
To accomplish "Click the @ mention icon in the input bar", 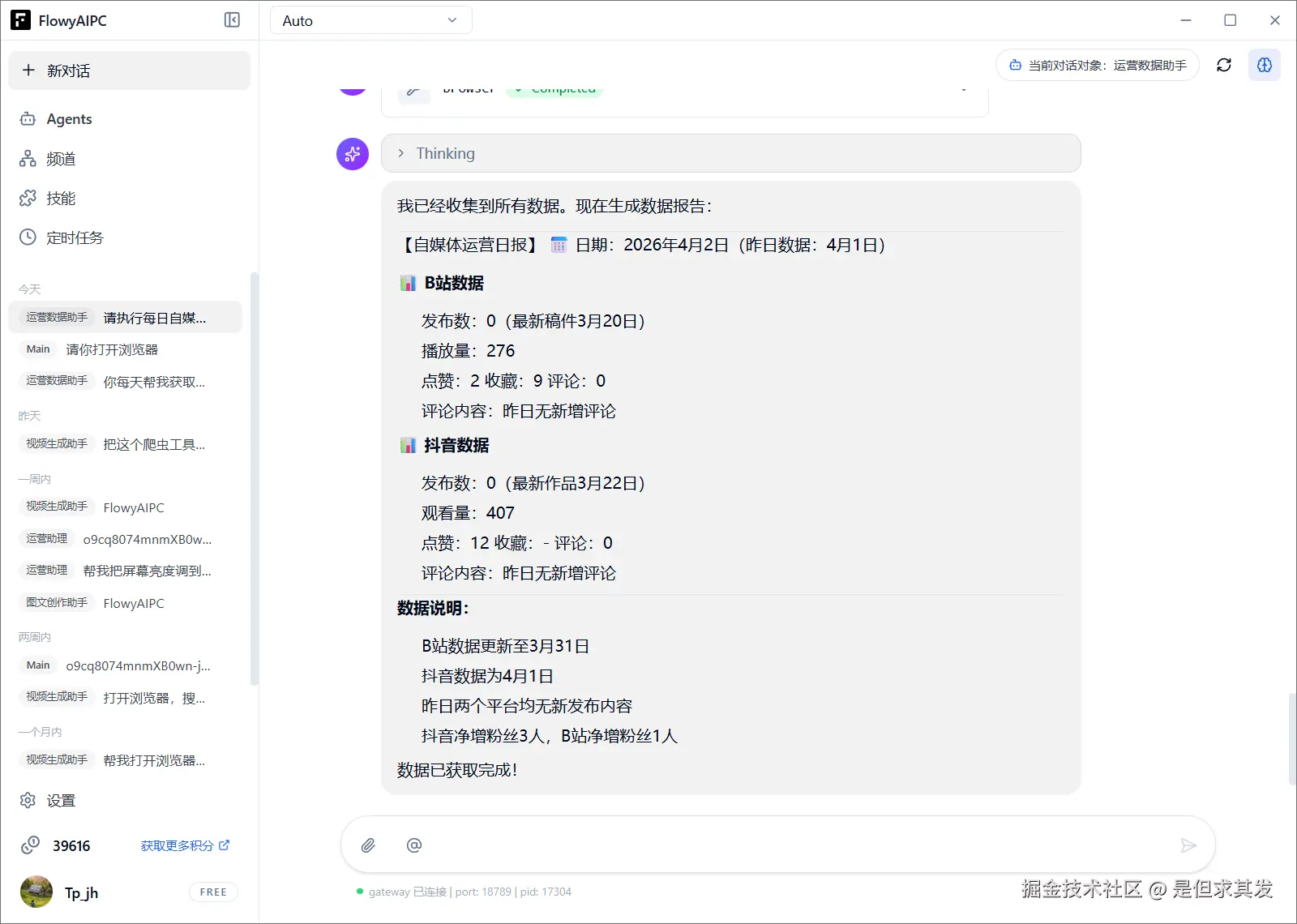I will (x=414, y=845).
